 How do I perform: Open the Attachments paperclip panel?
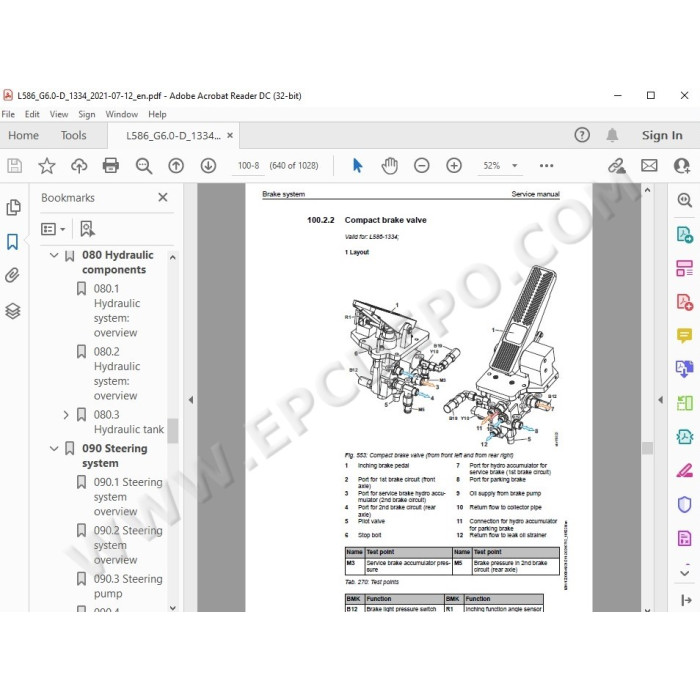coord(12,275)
